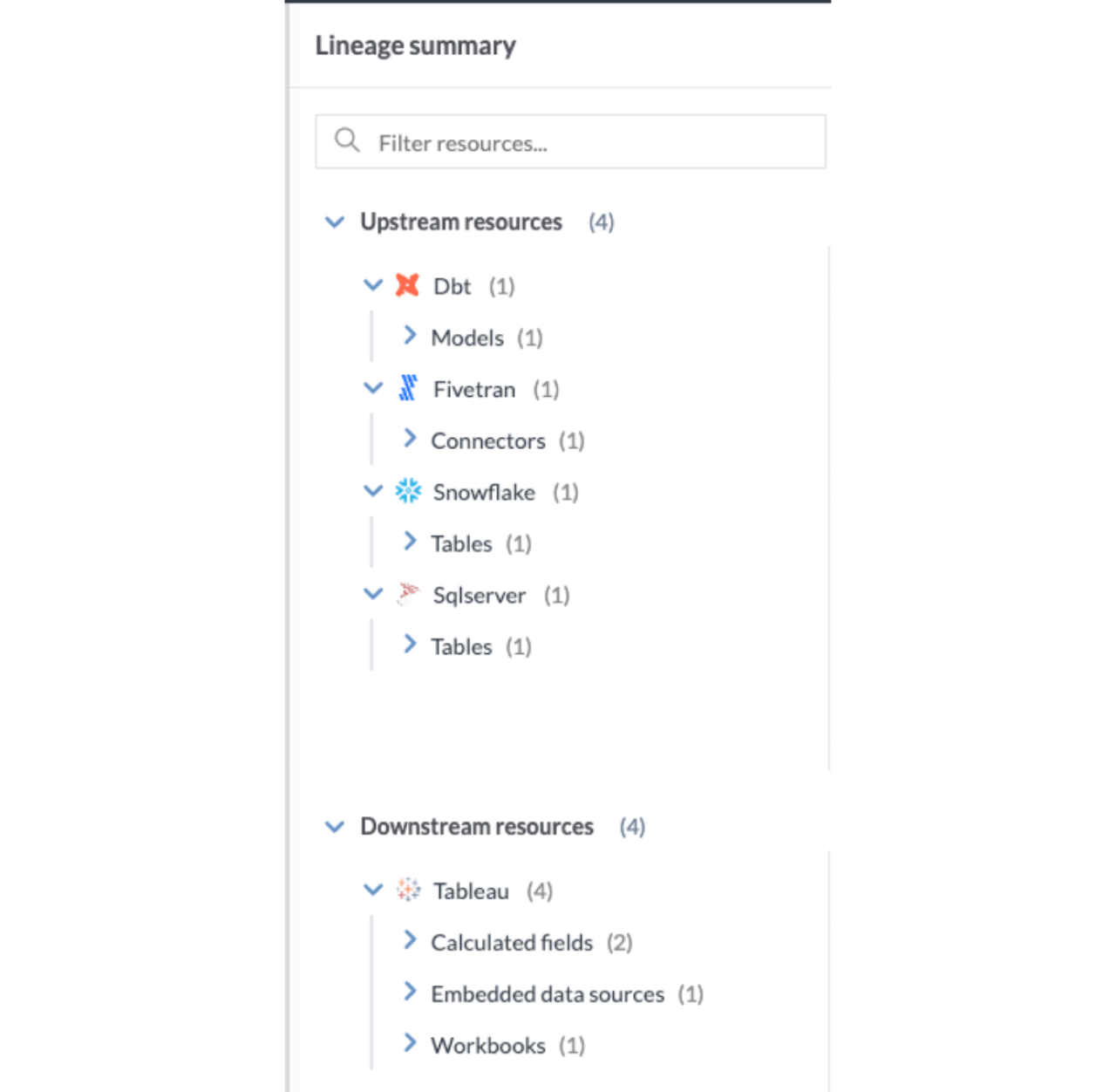Collapse the Snowflake group chevron
The height and width of the screenshot is (1092, 1116).
(372, 491)
